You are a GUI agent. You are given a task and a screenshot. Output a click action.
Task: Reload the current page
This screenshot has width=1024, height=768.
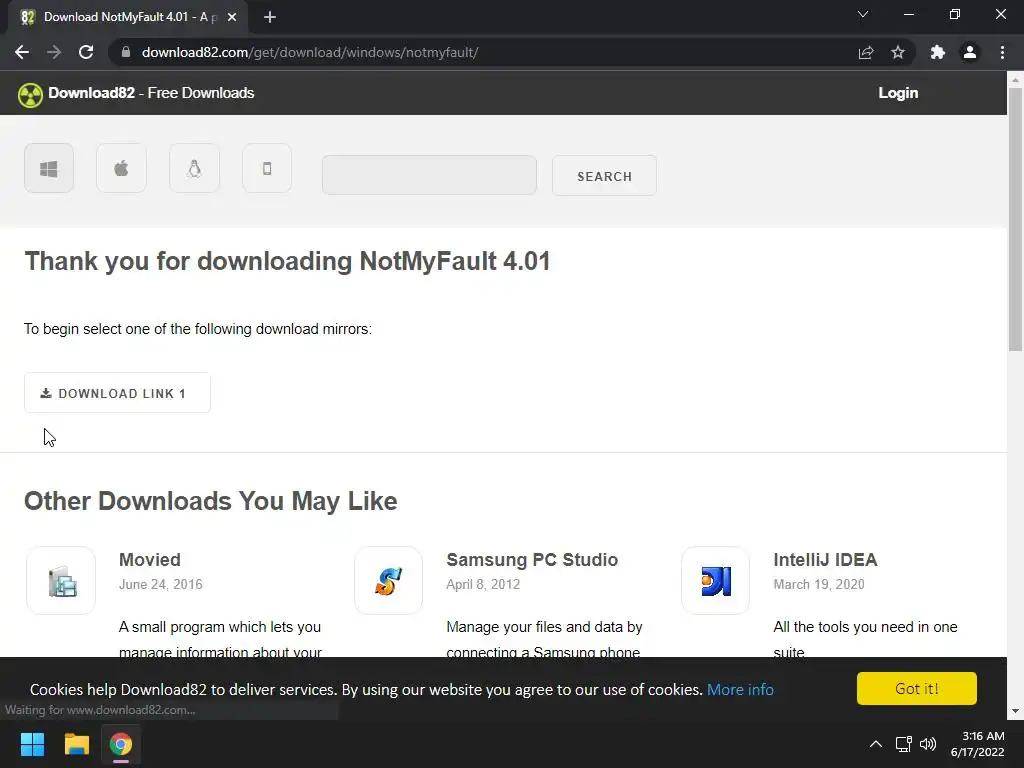click(86, 52)
